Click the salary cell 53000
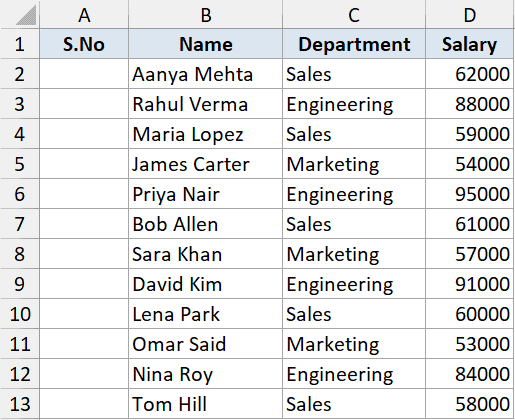 [x=469, y=344]
